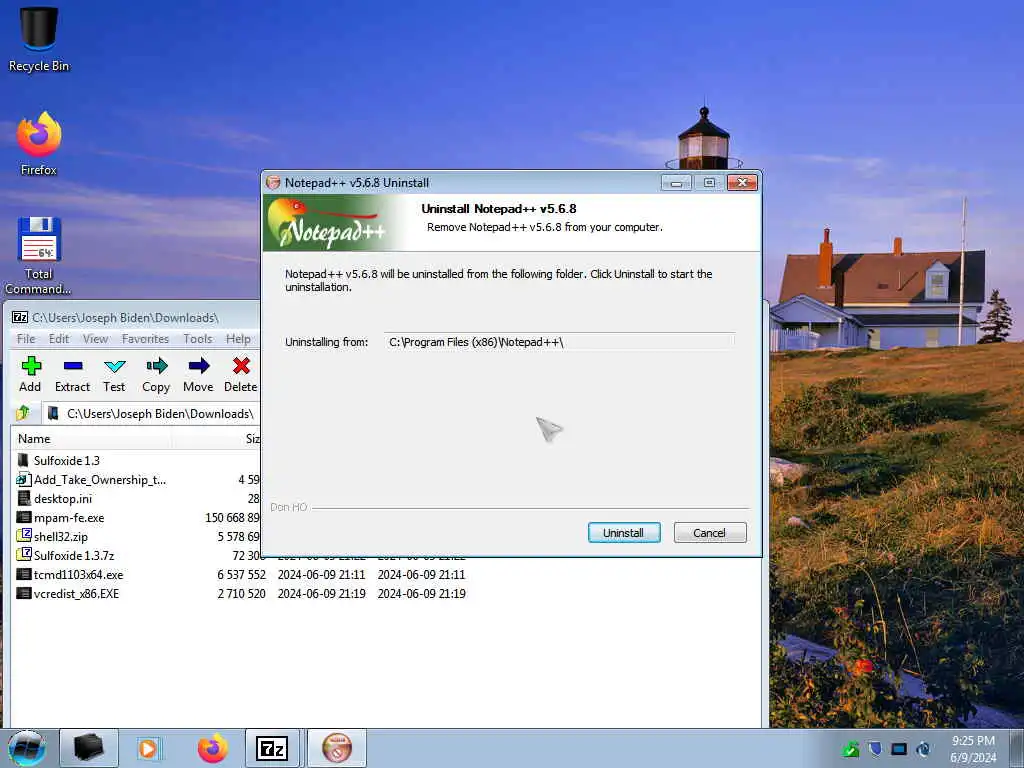This screenshot has height=768, width=1024.
Task: Click the tcmd1103x64.exe file icon
Action: pos(24,574)
